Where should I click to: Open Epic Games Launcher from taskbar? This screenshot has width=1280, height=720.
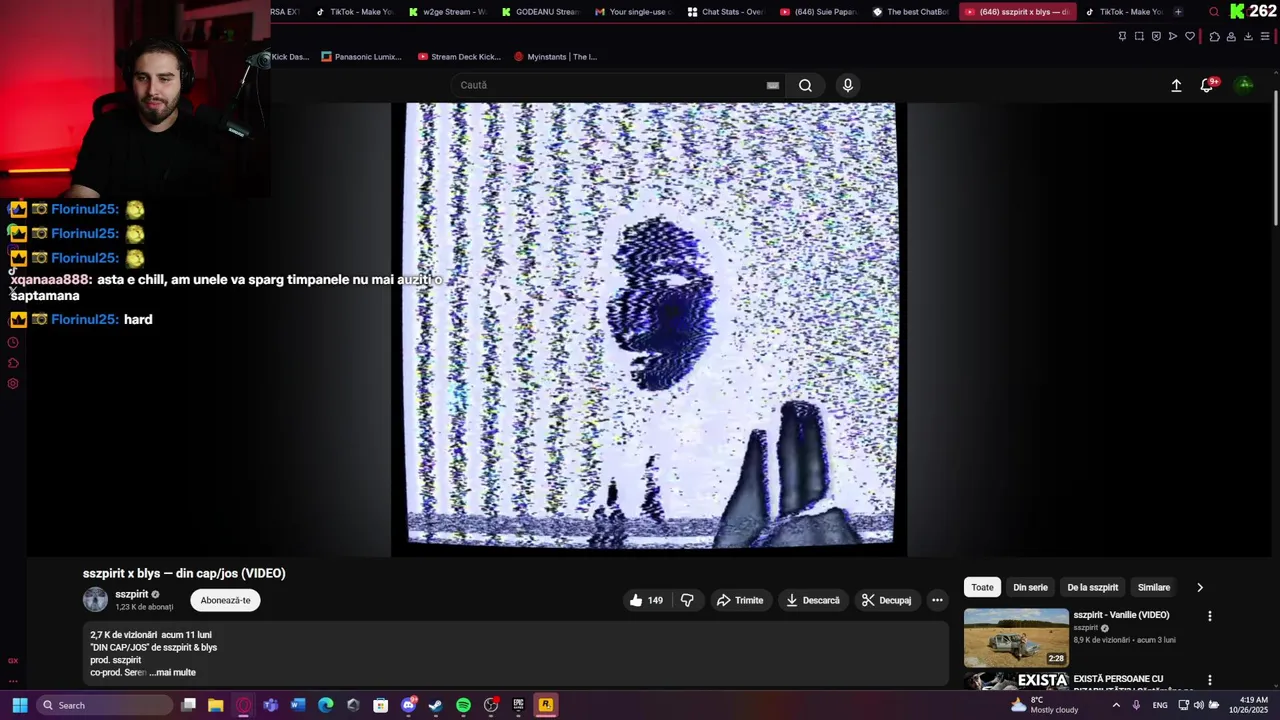(x=518, y=705)
